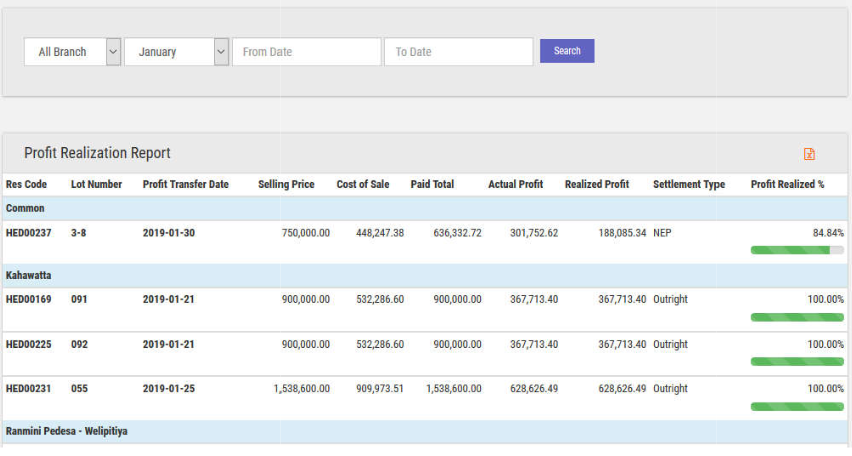Select reservation code HED00169

[28, 299]
